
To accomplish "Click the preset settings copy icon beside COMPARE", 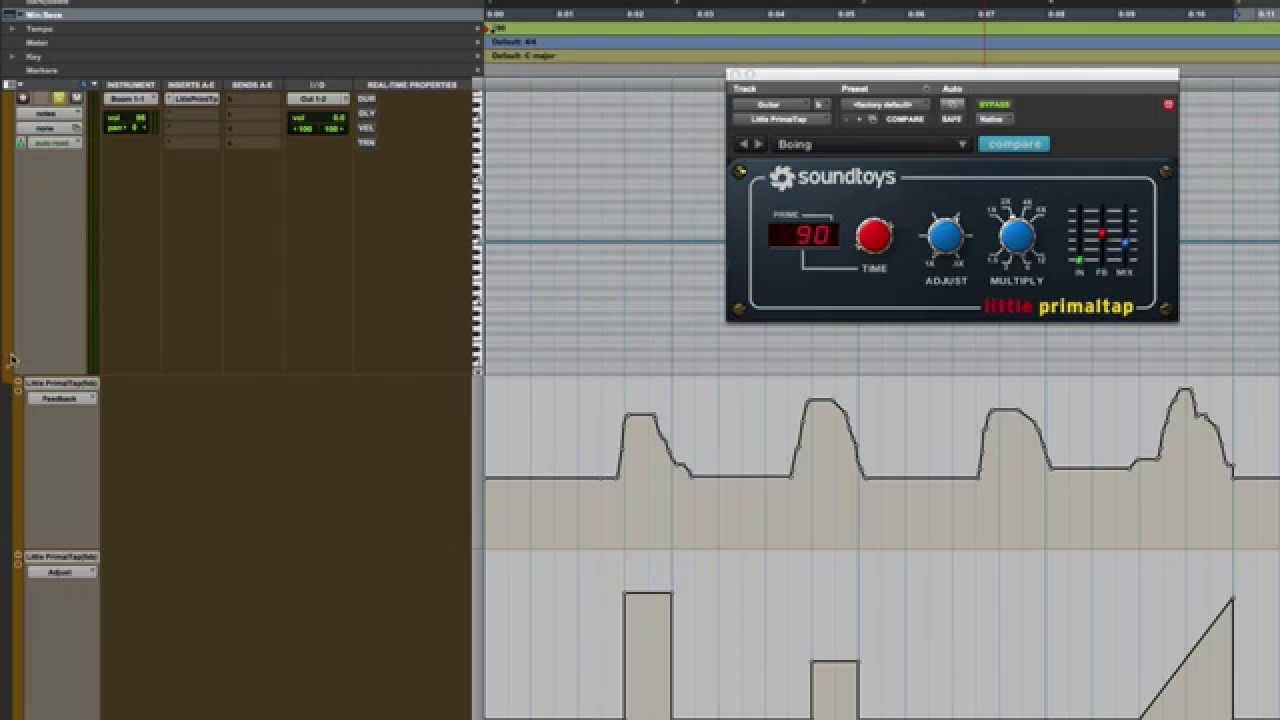I will (873, 119).
